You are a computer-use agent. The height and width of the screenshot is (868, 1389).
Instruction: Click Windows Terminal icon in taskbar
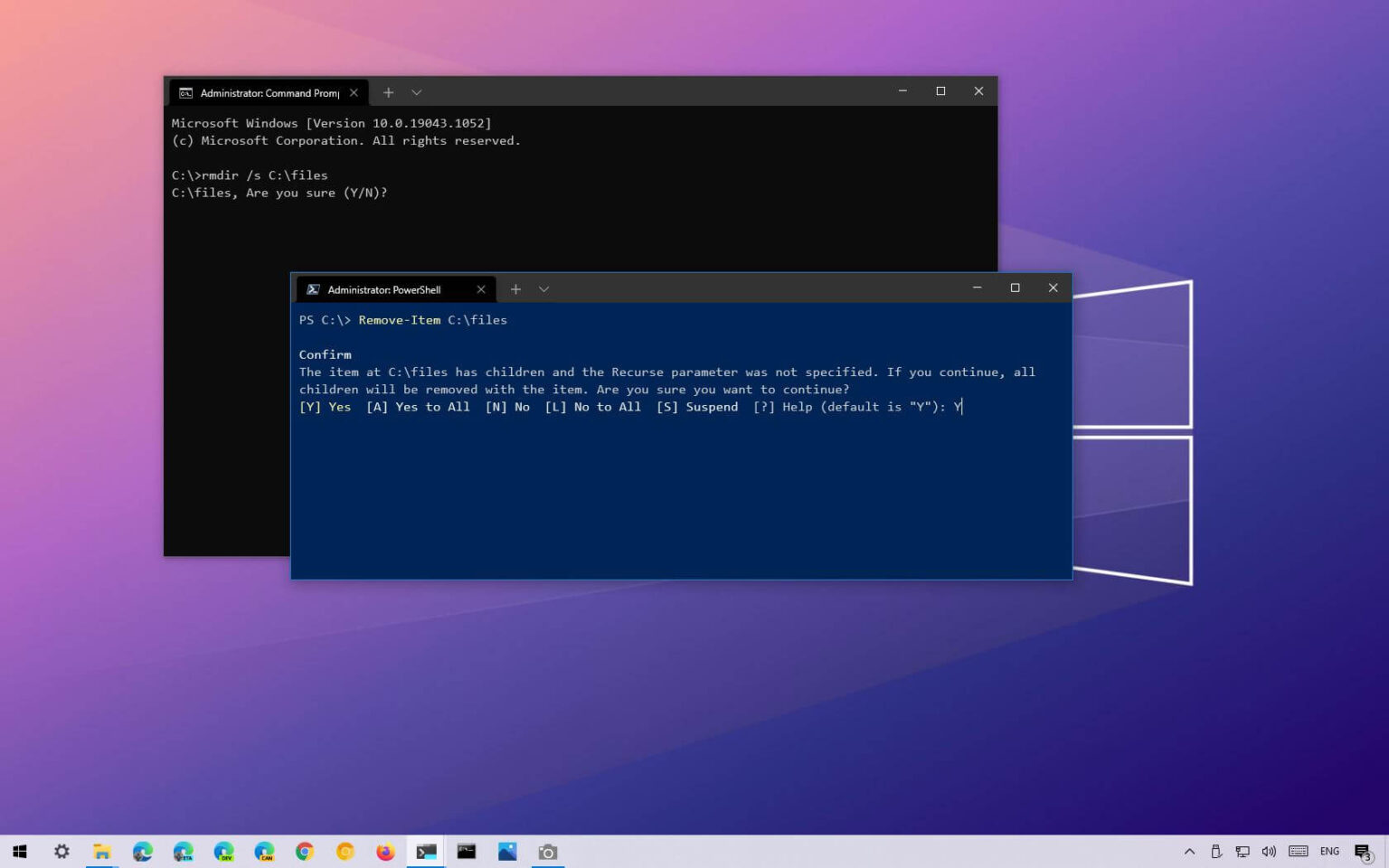point(426,852)
